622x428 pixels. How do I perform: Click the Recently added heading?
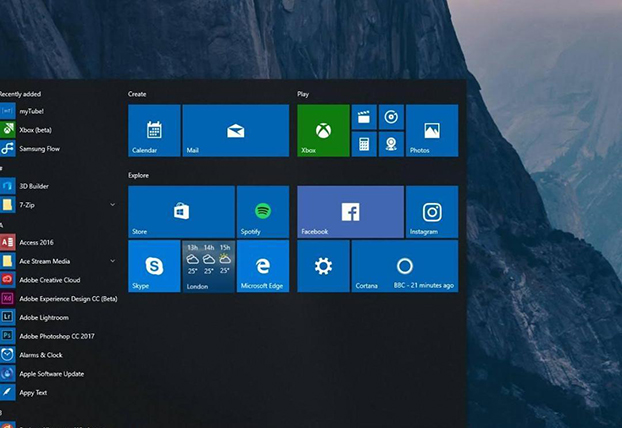click(x=20, y=94)
